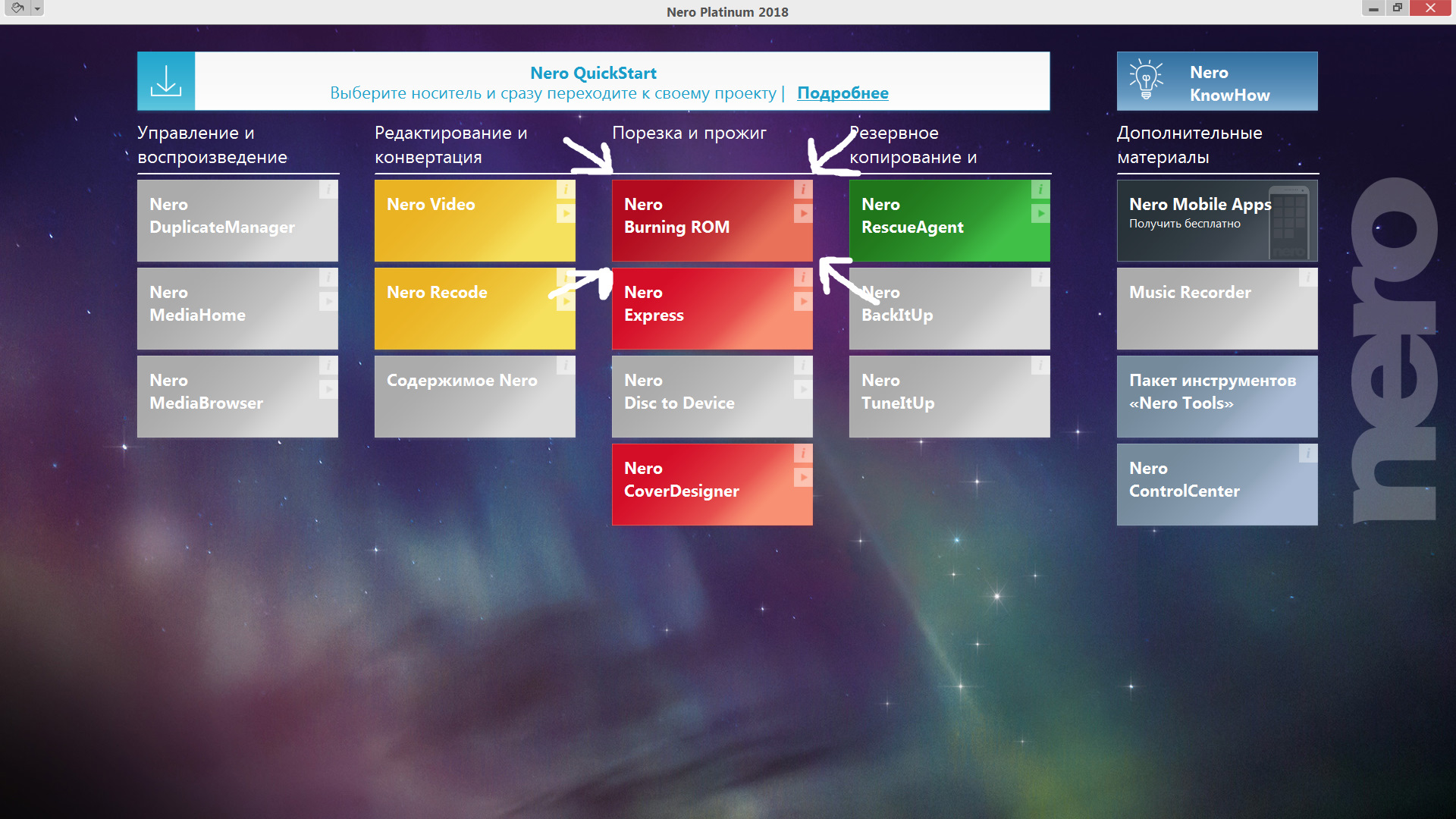Open Nero MediaHome tile
Screen dimensions: 1456x819
(x=227, y=309)
